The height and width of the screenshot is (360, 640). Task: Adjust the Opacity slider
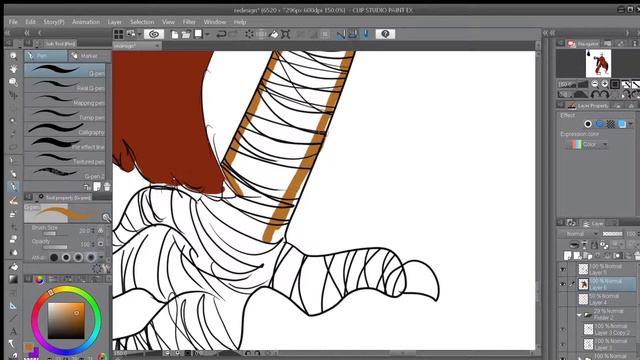pos(55,247)
